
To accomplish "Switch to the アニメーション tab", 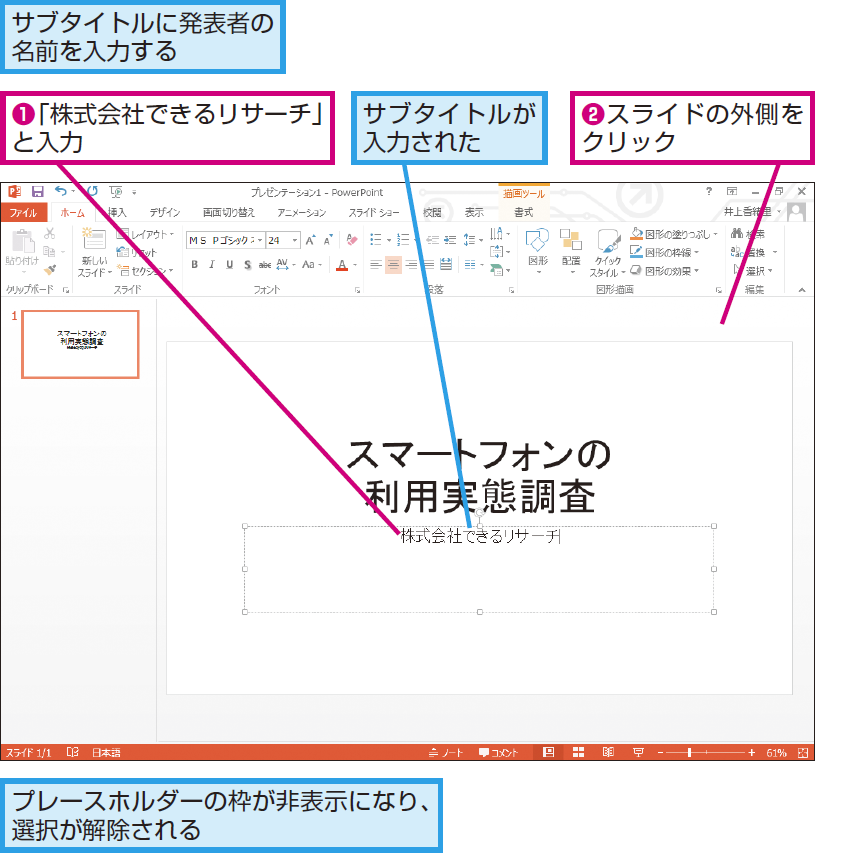I will pos(301,212).
